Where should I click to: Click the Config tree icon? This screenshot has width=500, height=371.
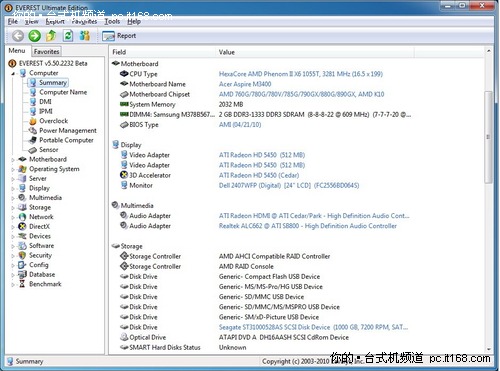[x=22, y=265]
